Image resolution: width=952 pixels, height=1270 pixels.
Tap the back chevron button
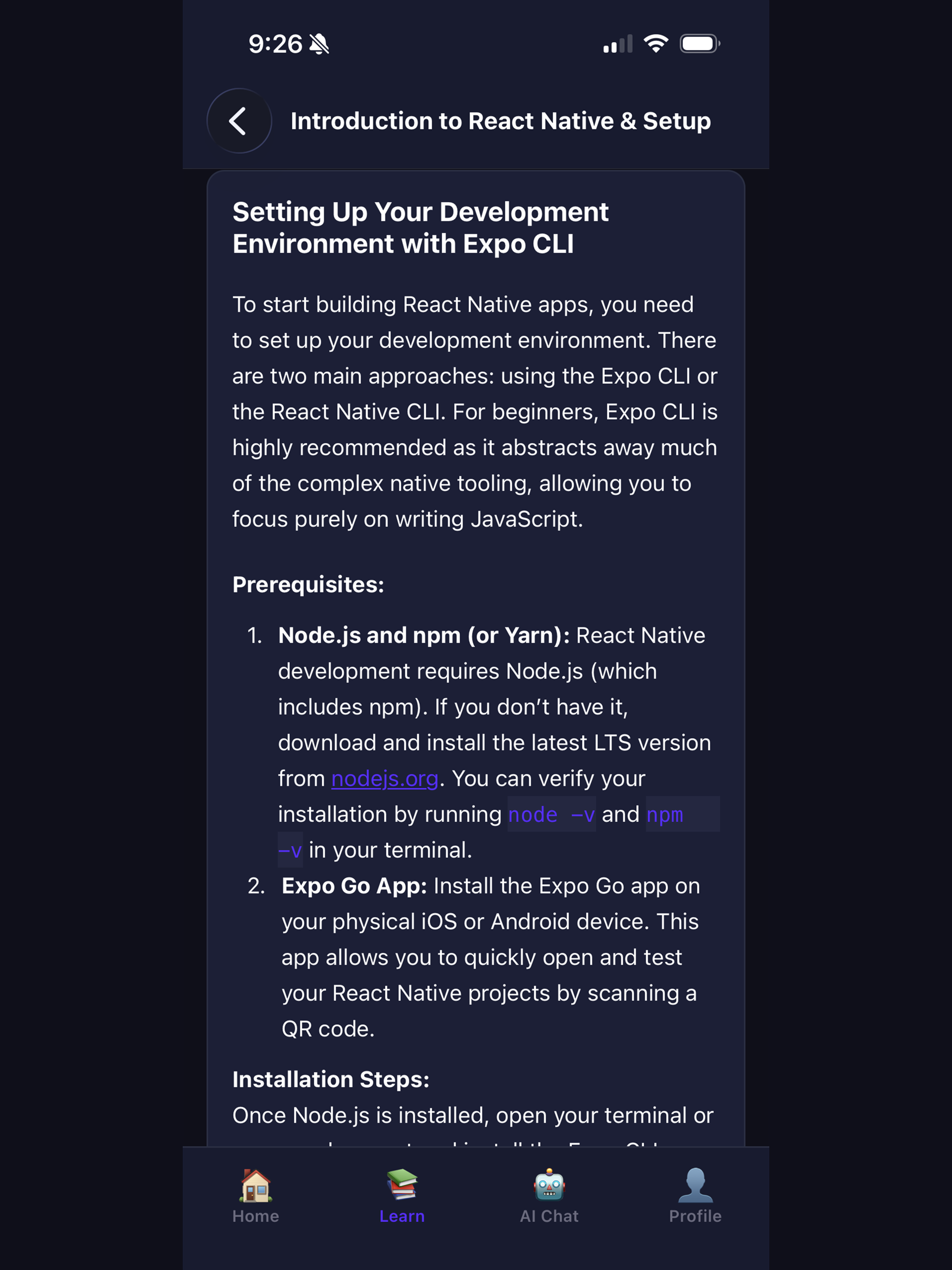click(239, 121)
